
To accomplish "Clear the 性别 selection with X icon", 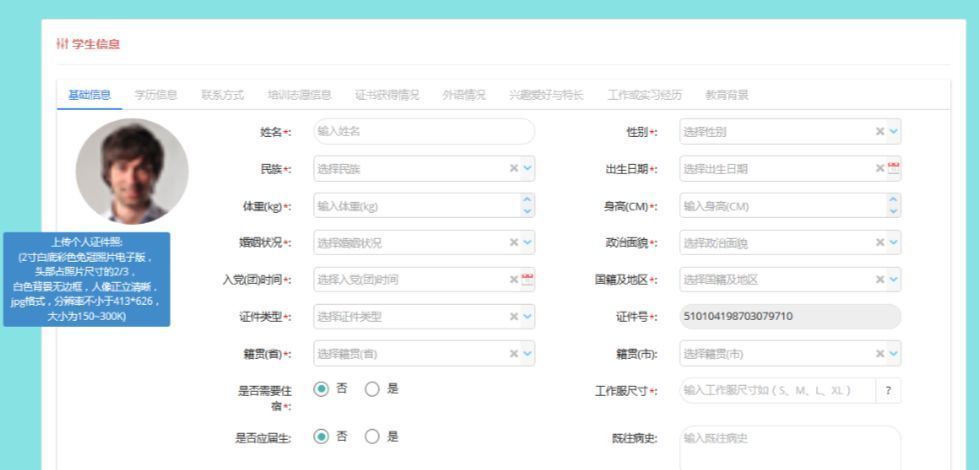I will [x=880, y=131].
